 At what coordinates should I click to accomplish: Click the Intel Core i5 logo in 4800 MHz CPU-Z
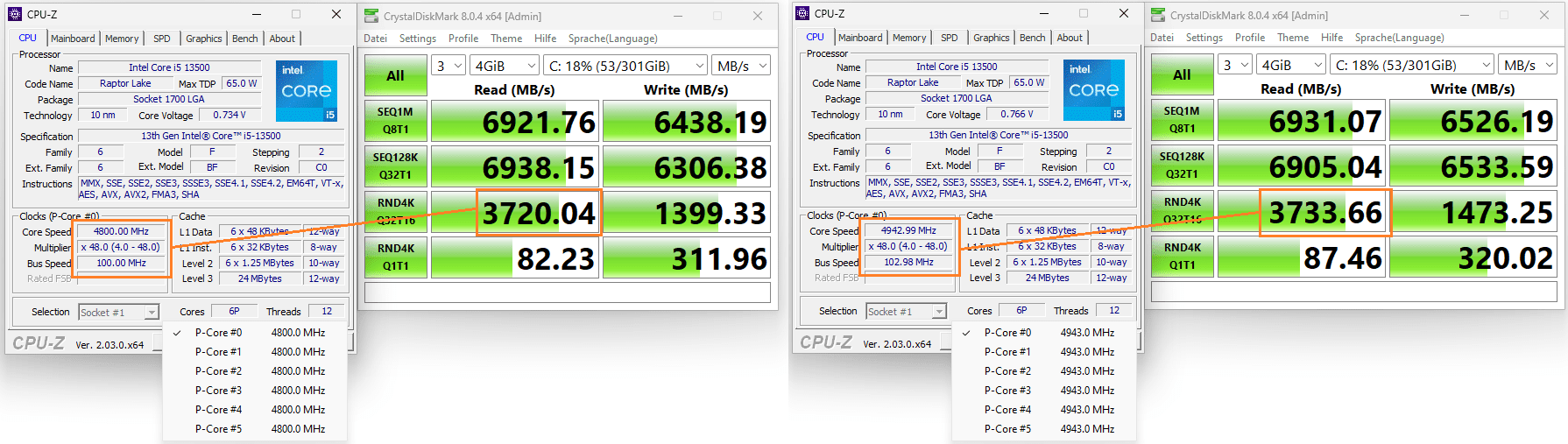(x=307, y=91)
